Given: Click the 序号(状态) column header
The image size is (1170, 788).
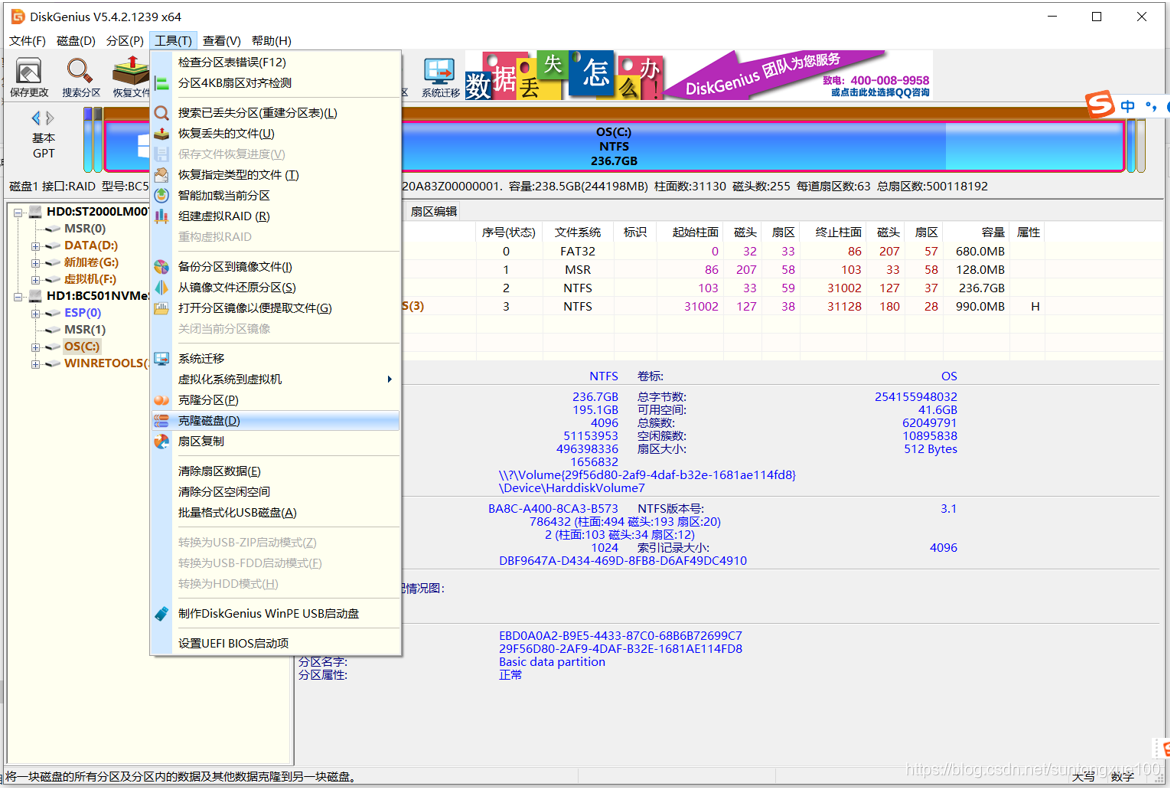Looking at the screenshot, I should (x=509, y=232).
